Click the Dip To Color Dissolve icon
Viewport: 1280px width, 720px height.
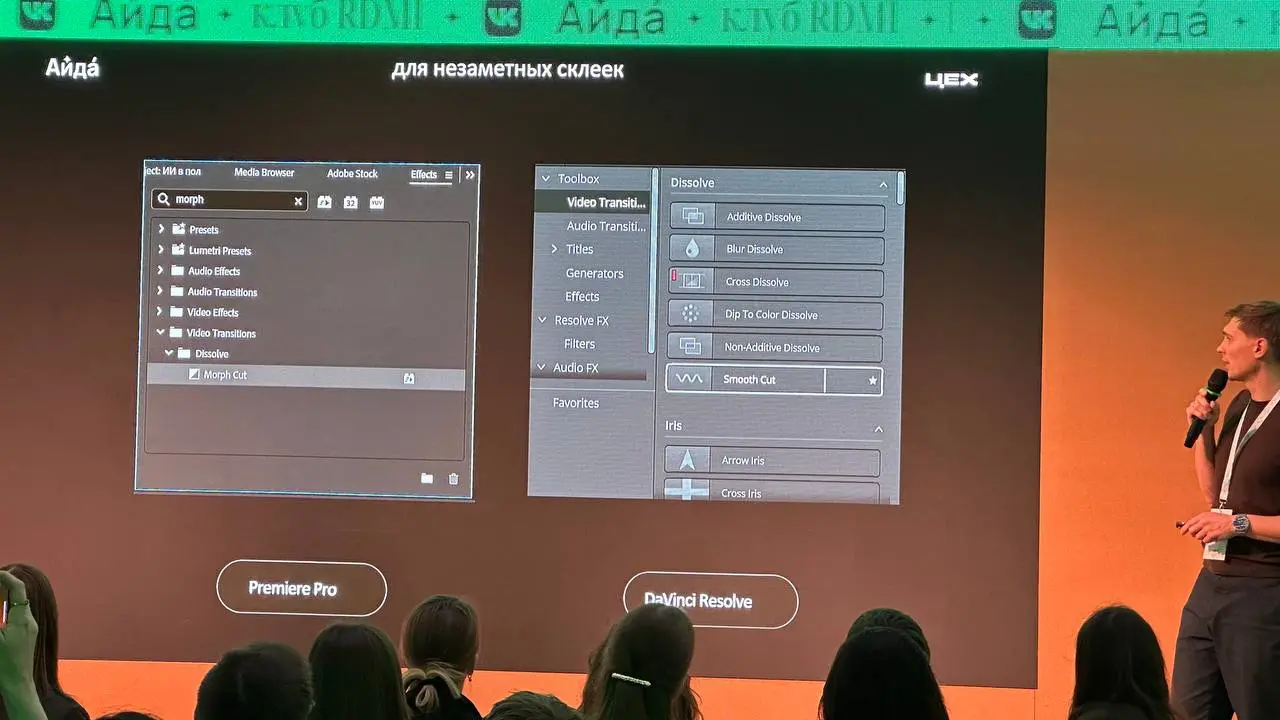pyautogui.click(x=691, y=314)
